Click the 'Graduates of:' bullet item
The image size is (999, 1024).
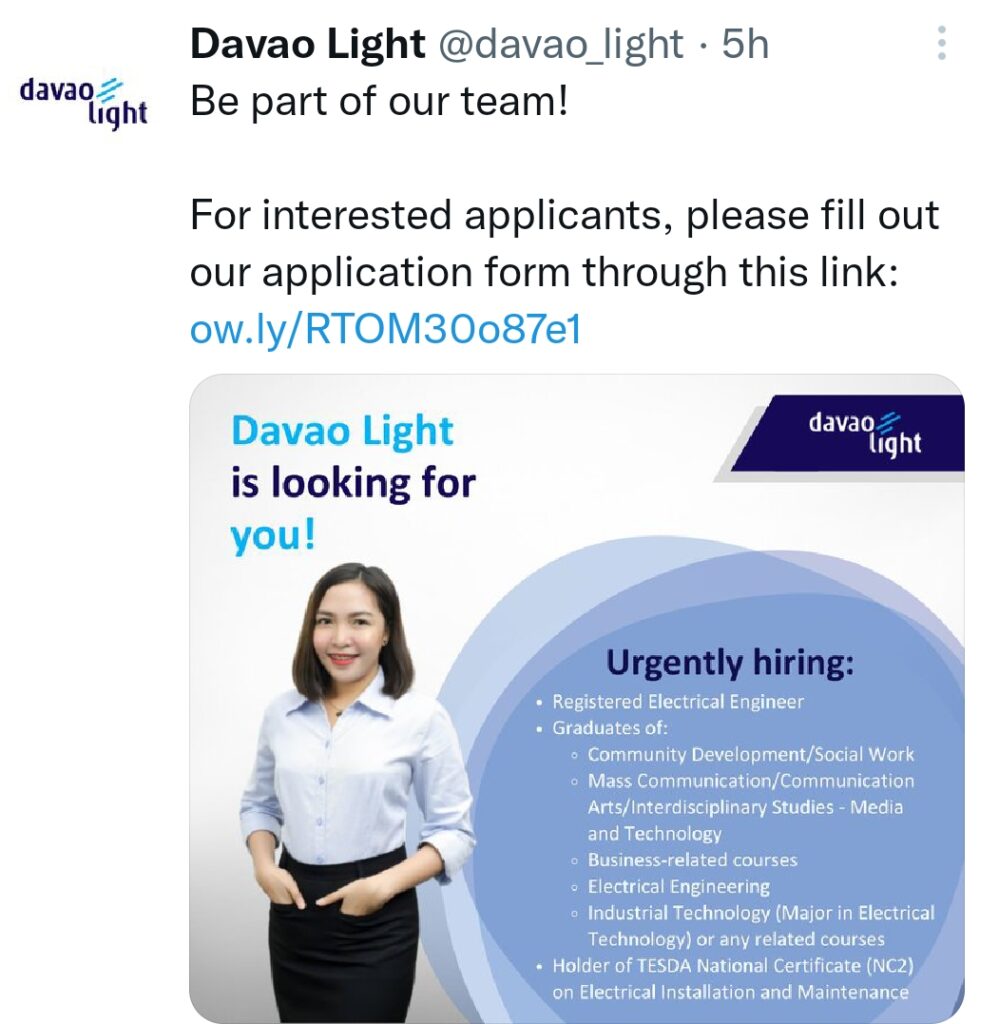click(610, 728)
